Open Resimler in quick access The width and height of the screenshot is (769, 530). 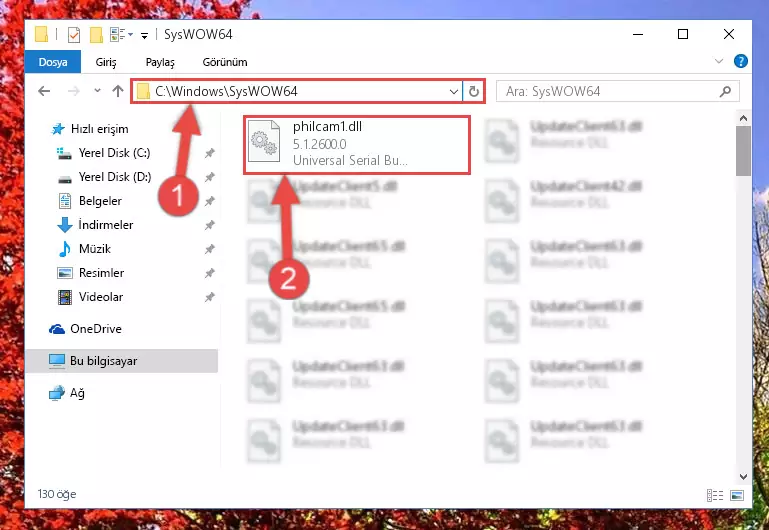(91, 273)
